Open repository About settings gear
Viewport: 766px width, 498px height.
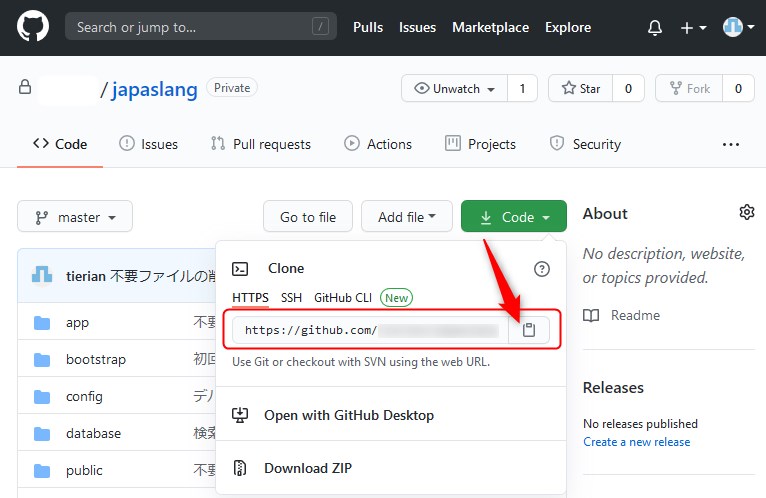point(746,212)
